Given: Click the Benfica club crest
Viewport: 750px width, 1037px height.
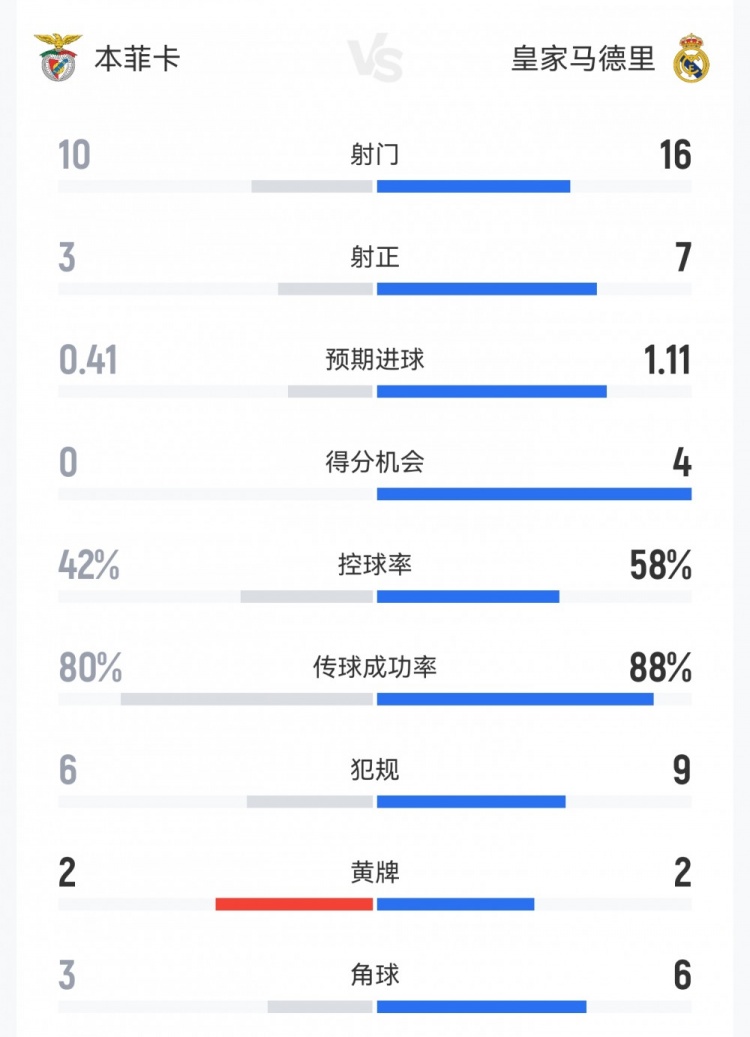Looking at the screenshot, I should 59,57.
